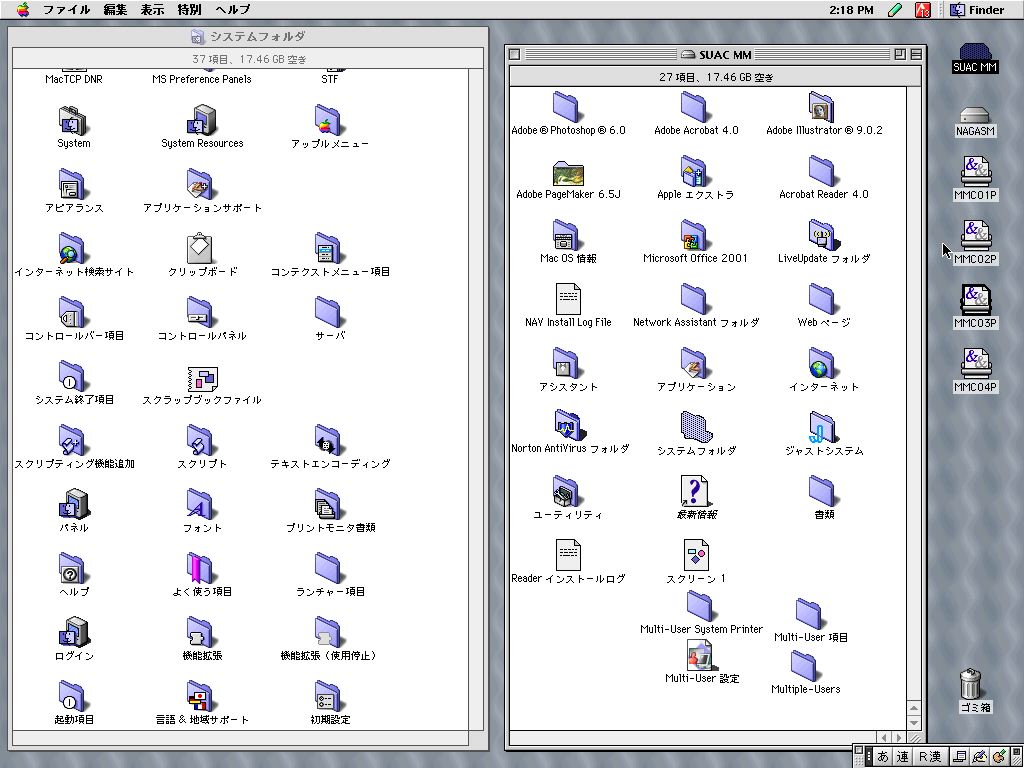Click the SUAC MM window zoom box
1024x768 pixels.
click(901, 54)
